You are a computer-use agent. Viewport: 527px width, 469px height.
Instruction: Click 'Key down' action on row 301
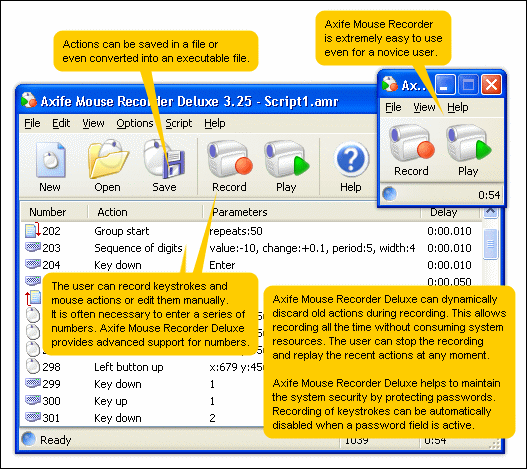coord(118,418)
